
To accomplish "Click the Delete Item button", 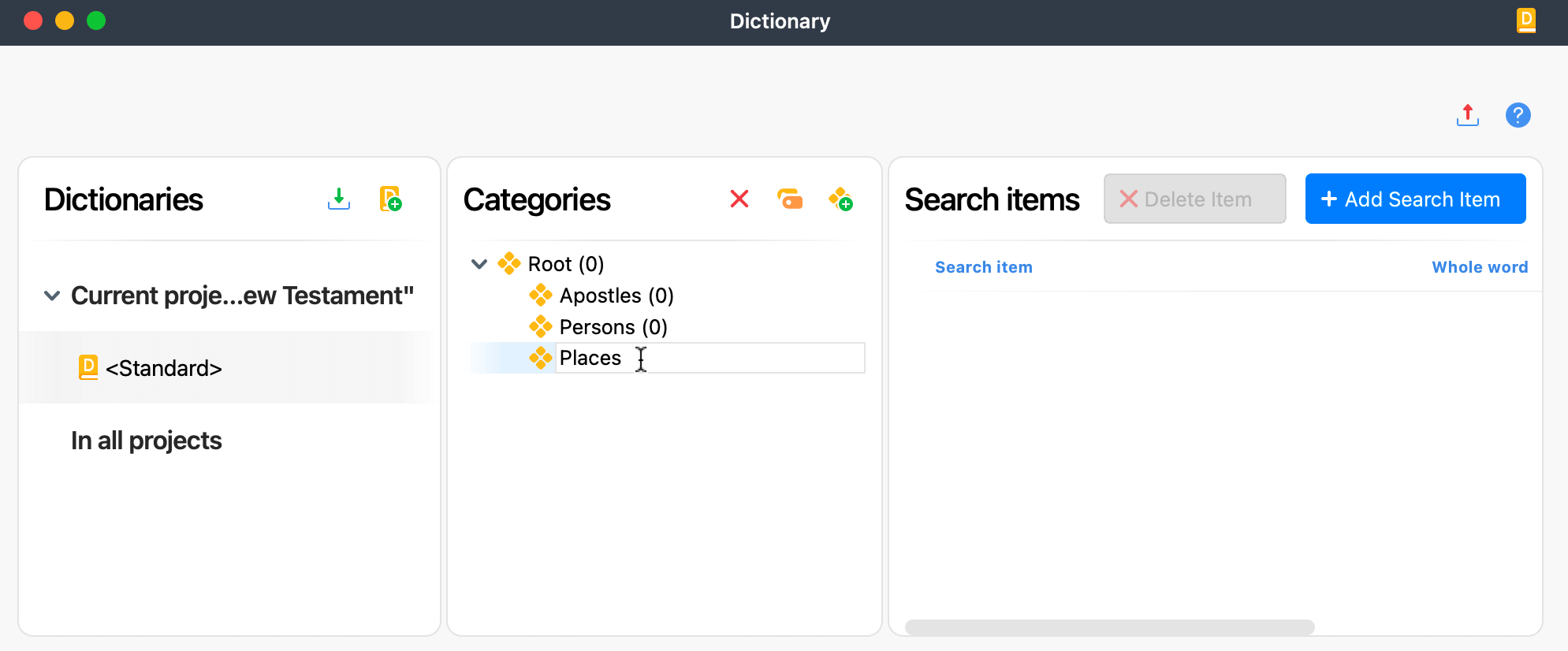I will (1195, 199).
